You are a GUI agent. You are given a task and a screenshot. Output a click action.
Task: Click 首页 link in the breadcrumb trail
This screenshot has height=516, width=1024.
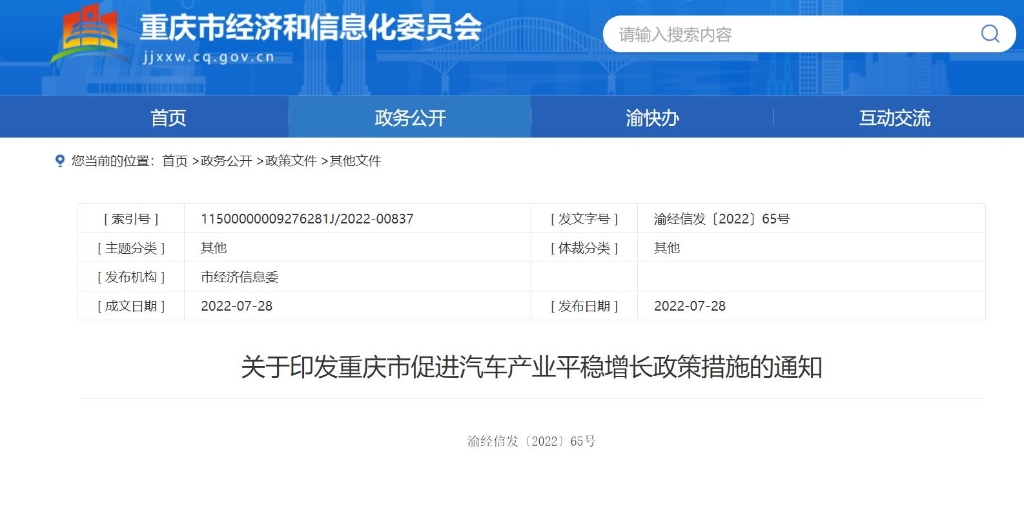[175, 161]
